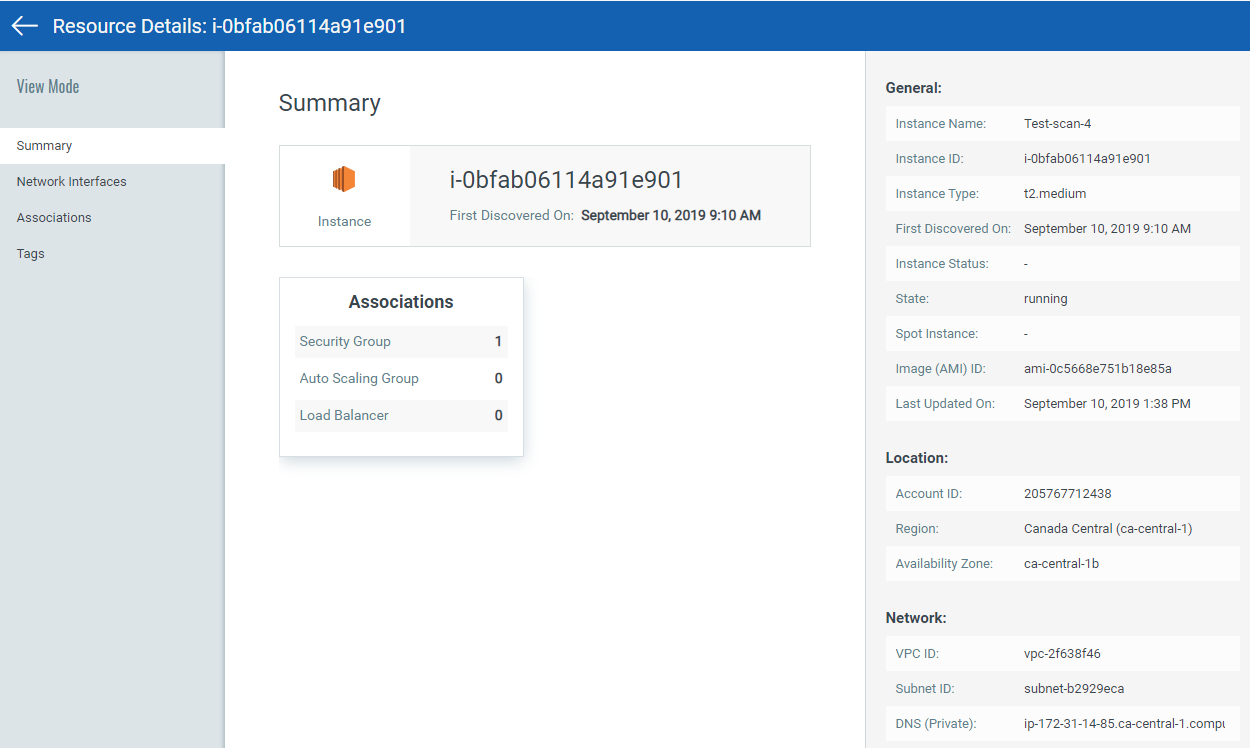Click Instance Type value t2.medium
The width and height of the screenshot is (1250, 748).
pyautogui.click(x=1055, y=194)
